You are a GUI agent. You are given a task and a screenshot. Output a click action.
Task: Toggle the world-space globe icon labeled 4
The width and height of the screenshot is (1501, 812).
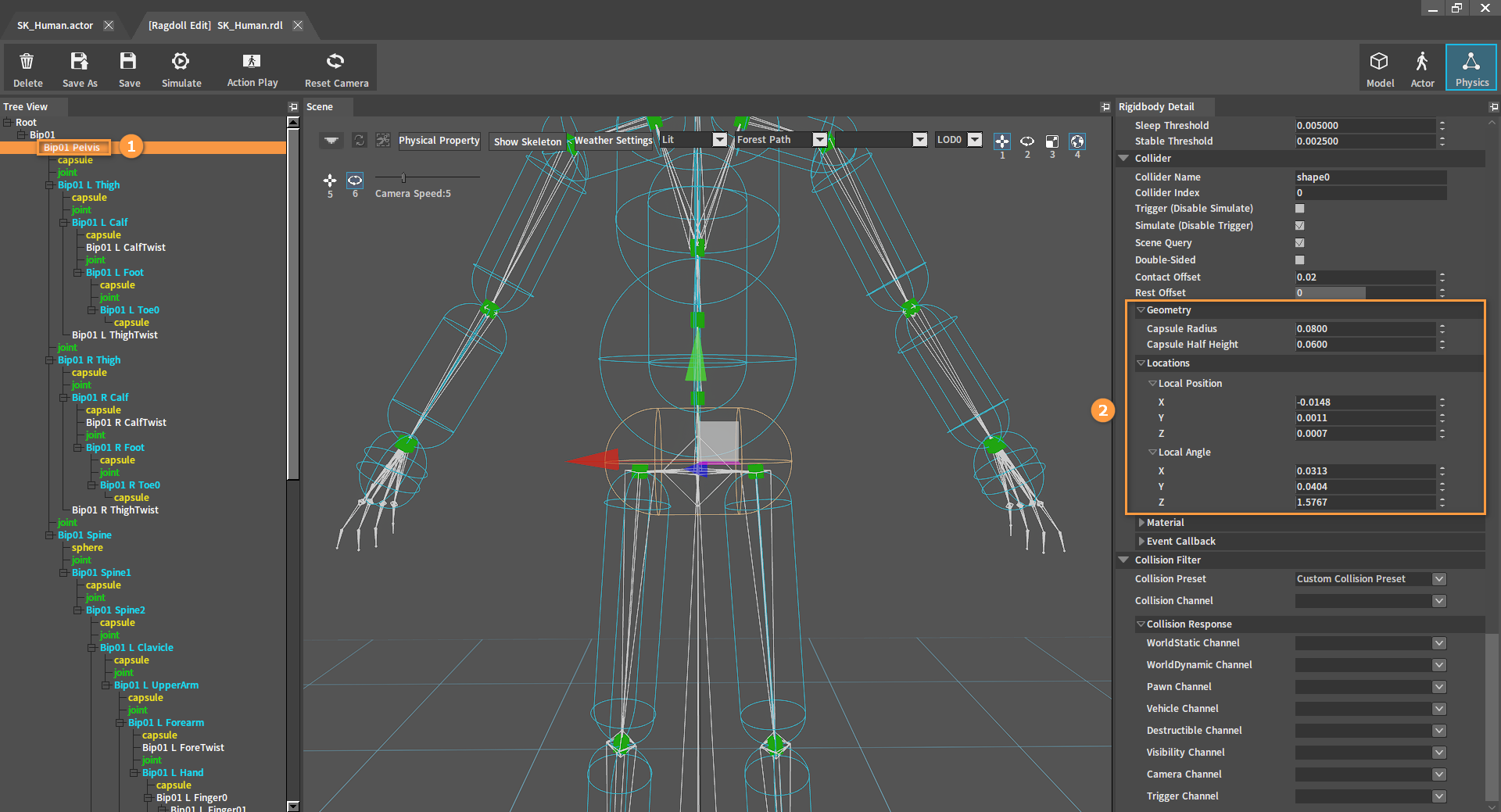pyautogui.click(x=1077, y=141)
